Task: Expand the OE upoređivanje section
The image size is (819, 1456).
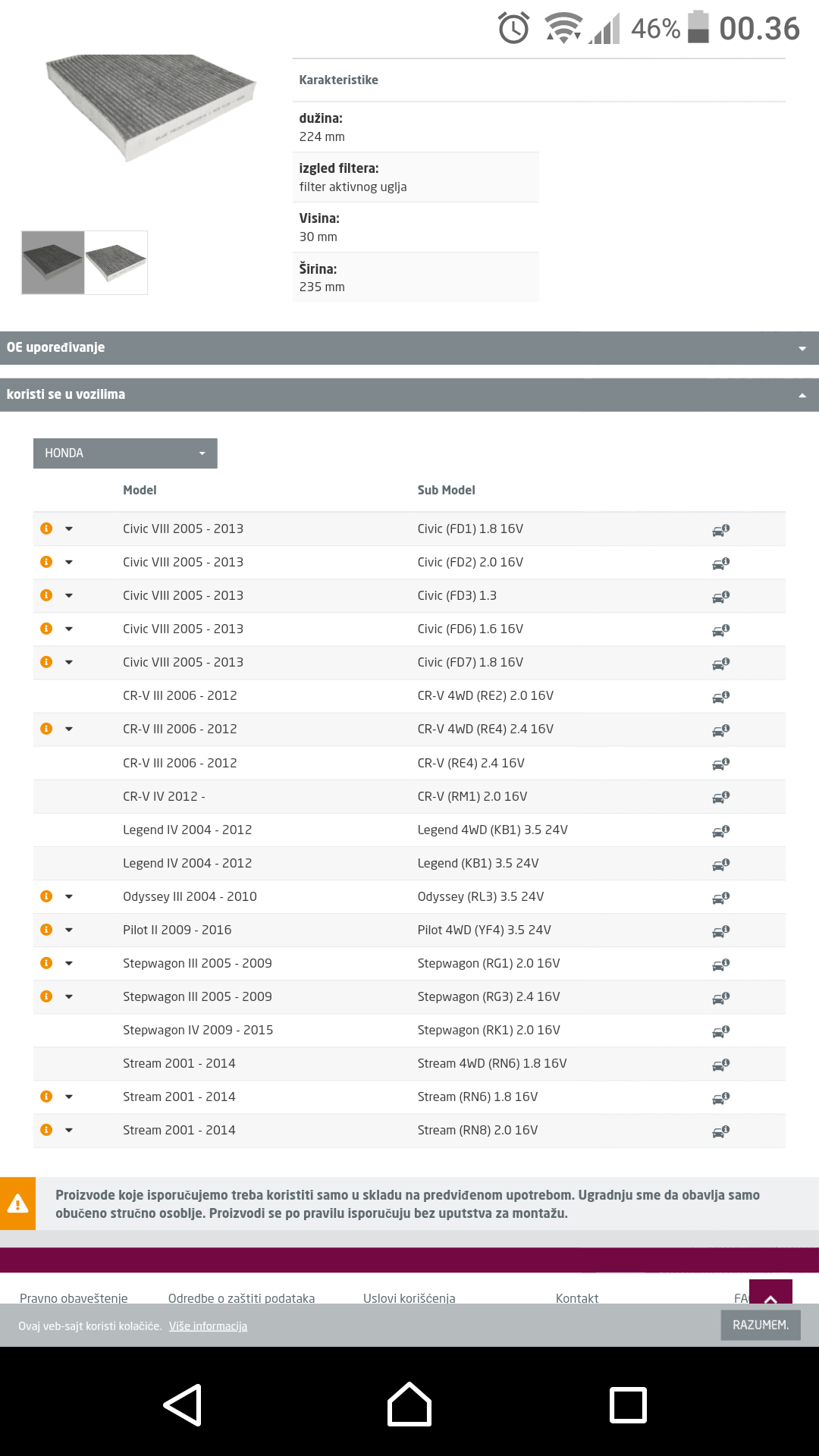Action: (x=409, y=348)
